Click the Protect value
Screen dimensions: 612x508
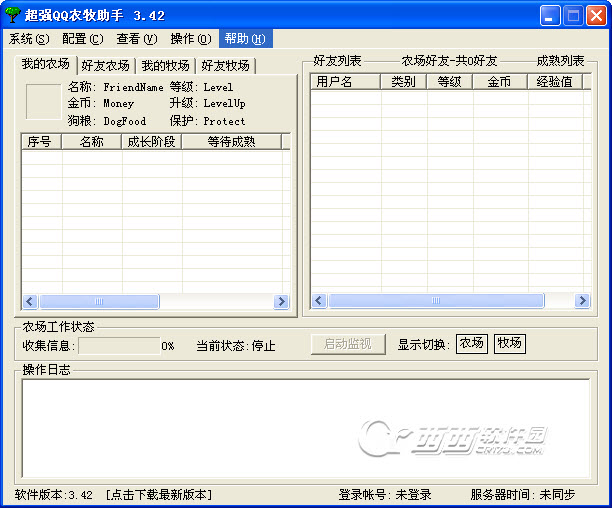coord(224,121)
